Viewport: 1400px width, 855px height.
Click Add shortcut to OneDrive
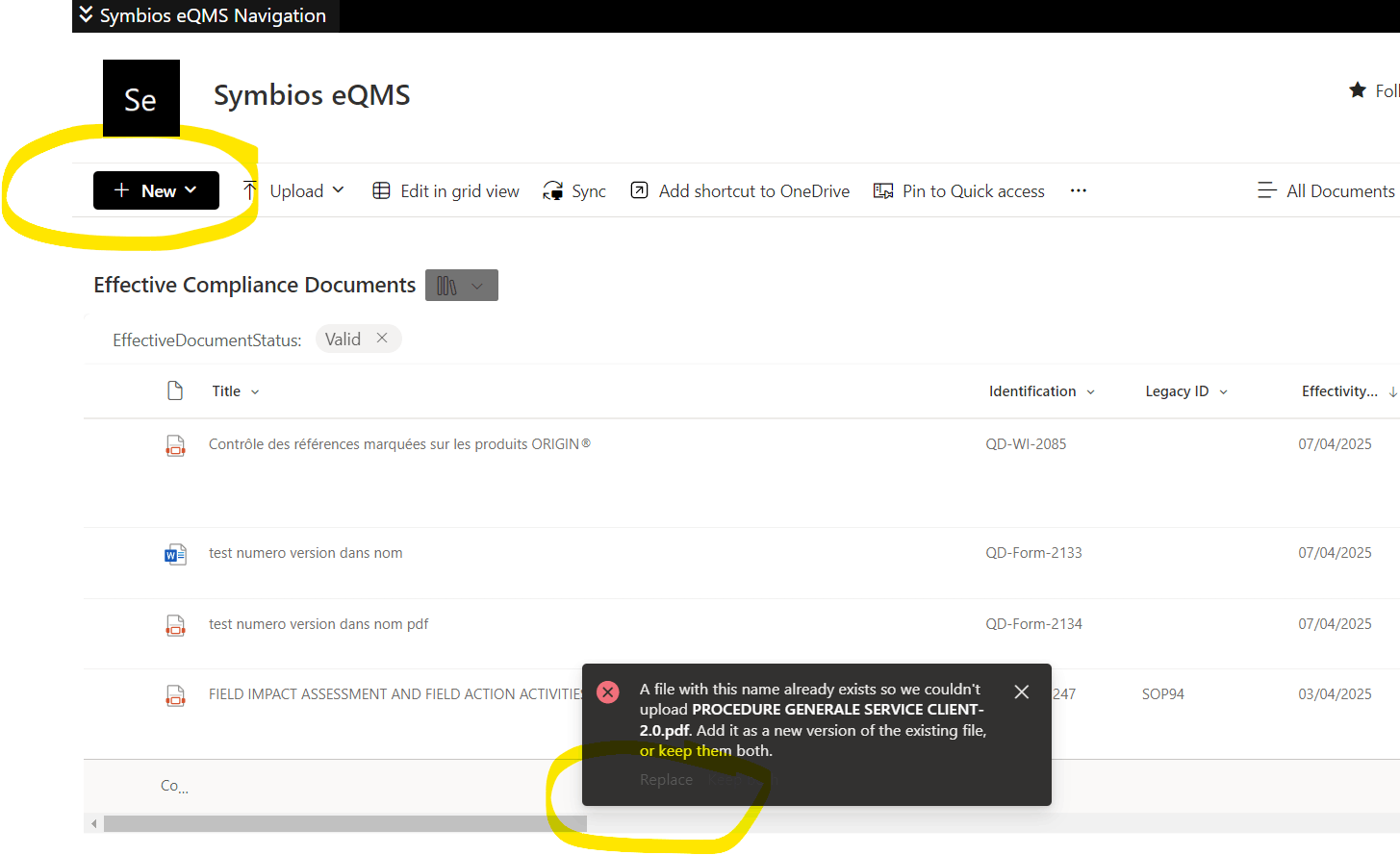pos(740,190)
